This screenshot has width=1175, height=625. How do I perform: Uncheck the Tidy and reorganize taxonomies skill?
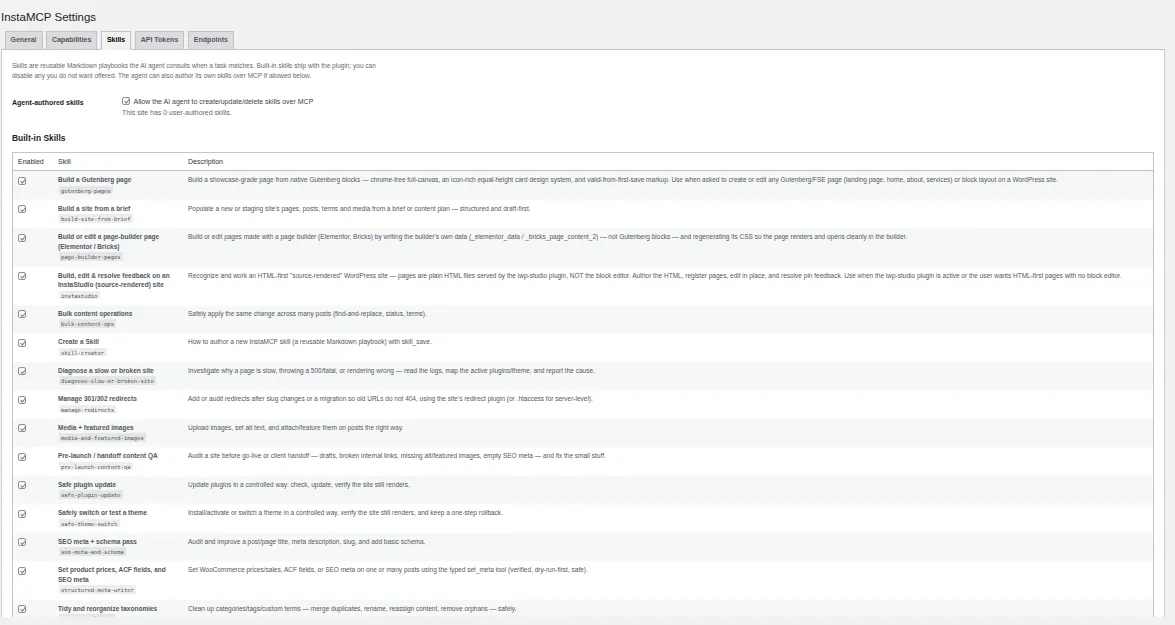22,609
